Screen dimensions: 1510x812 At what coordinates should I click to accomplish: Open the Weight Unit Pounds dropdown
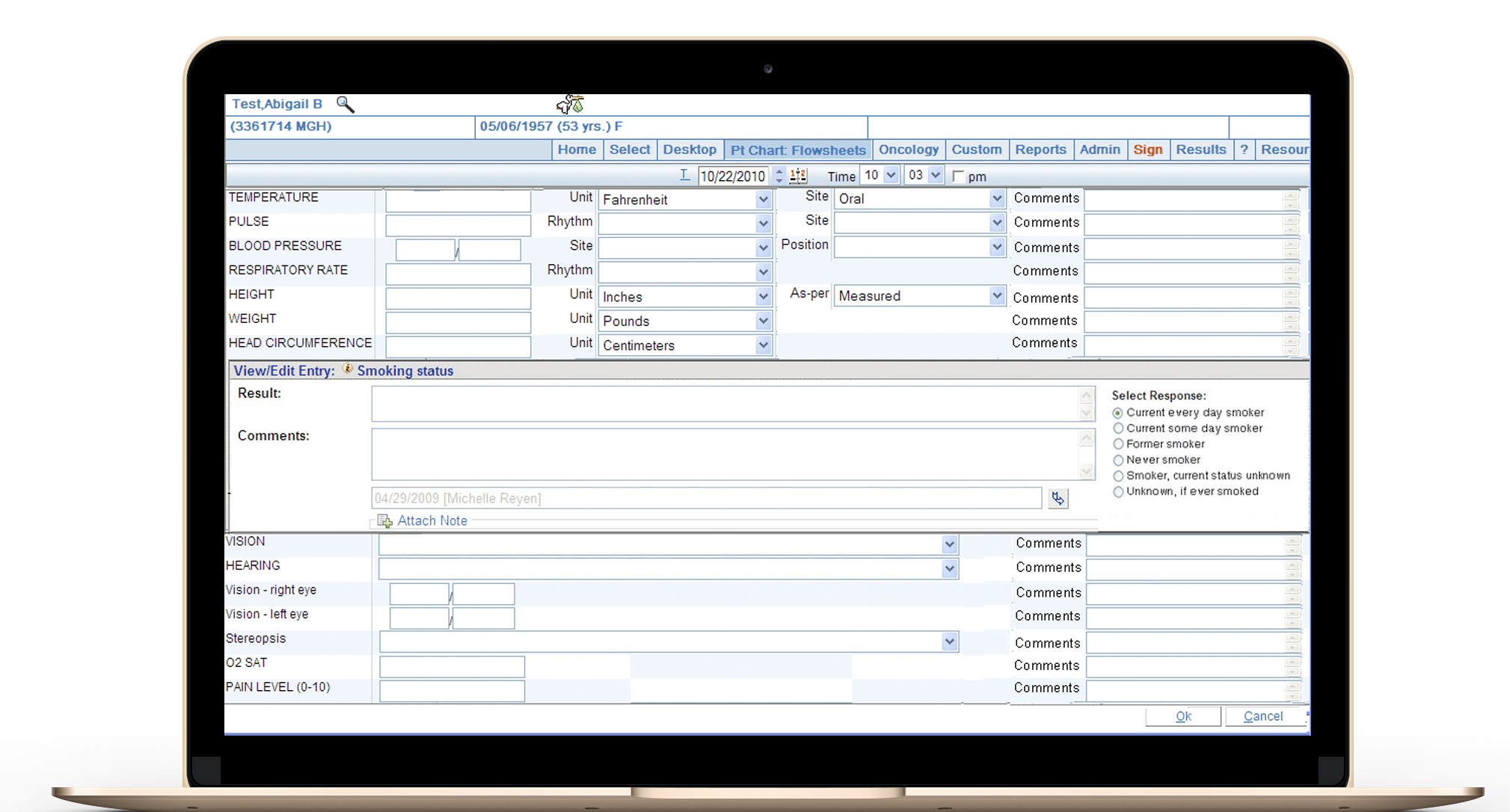click(x=763, y=322)
